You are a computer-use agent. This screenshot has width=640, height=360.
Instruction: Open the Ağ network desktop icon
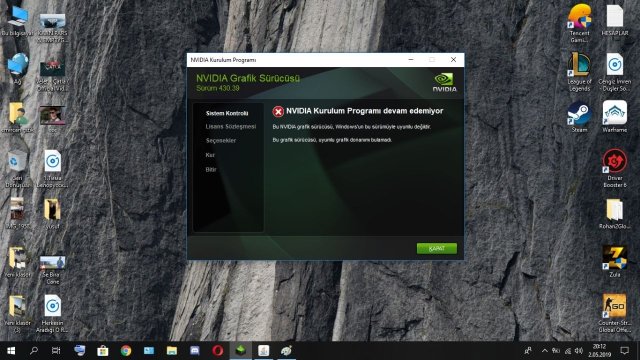click(x=17, y=69)
